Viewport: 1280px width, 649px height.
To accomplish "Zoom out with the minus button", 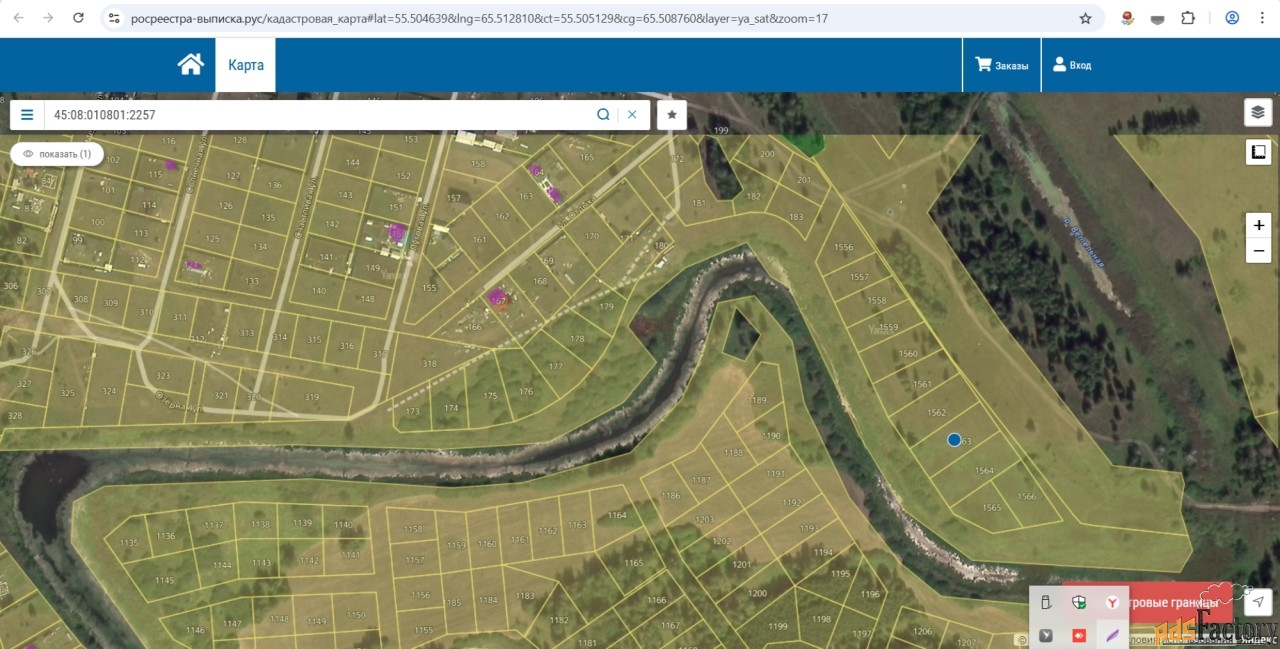I will point(1258,251).
